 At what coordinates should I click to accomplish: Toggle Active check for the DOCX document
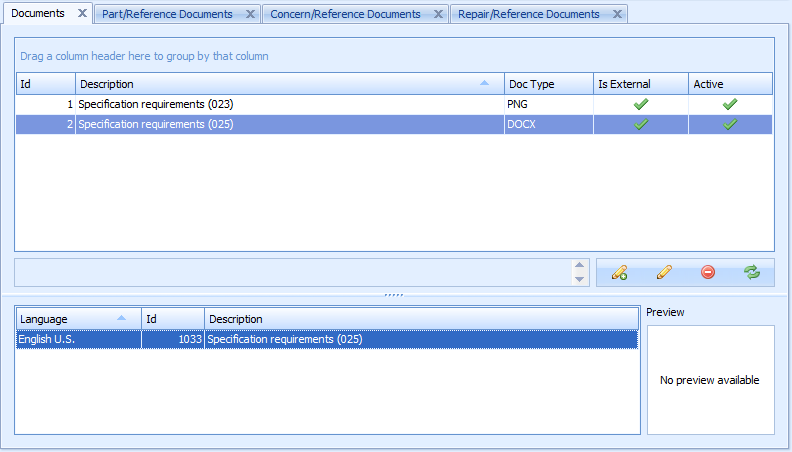click(x=730, y=124)
